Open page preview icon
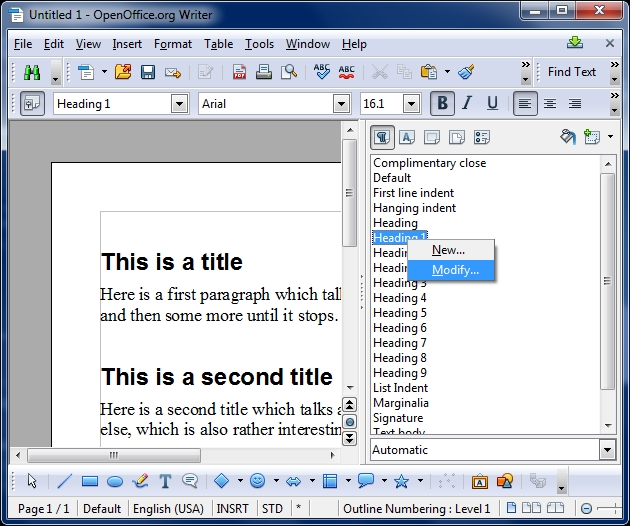Screen dimensions: 630x526 tap(289, 72)
